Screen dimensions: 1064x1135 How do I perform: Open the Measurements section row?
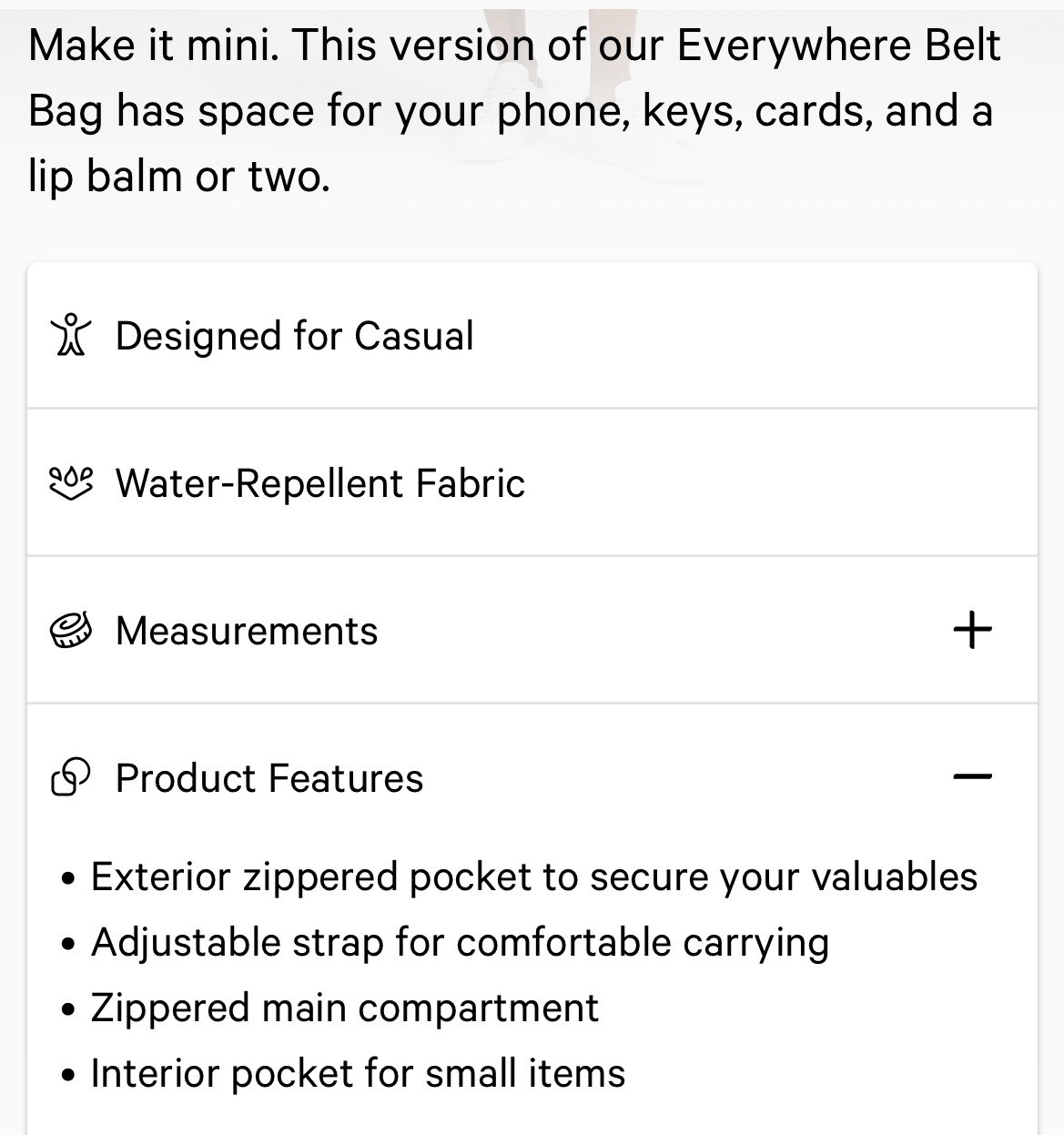point(532,630)
